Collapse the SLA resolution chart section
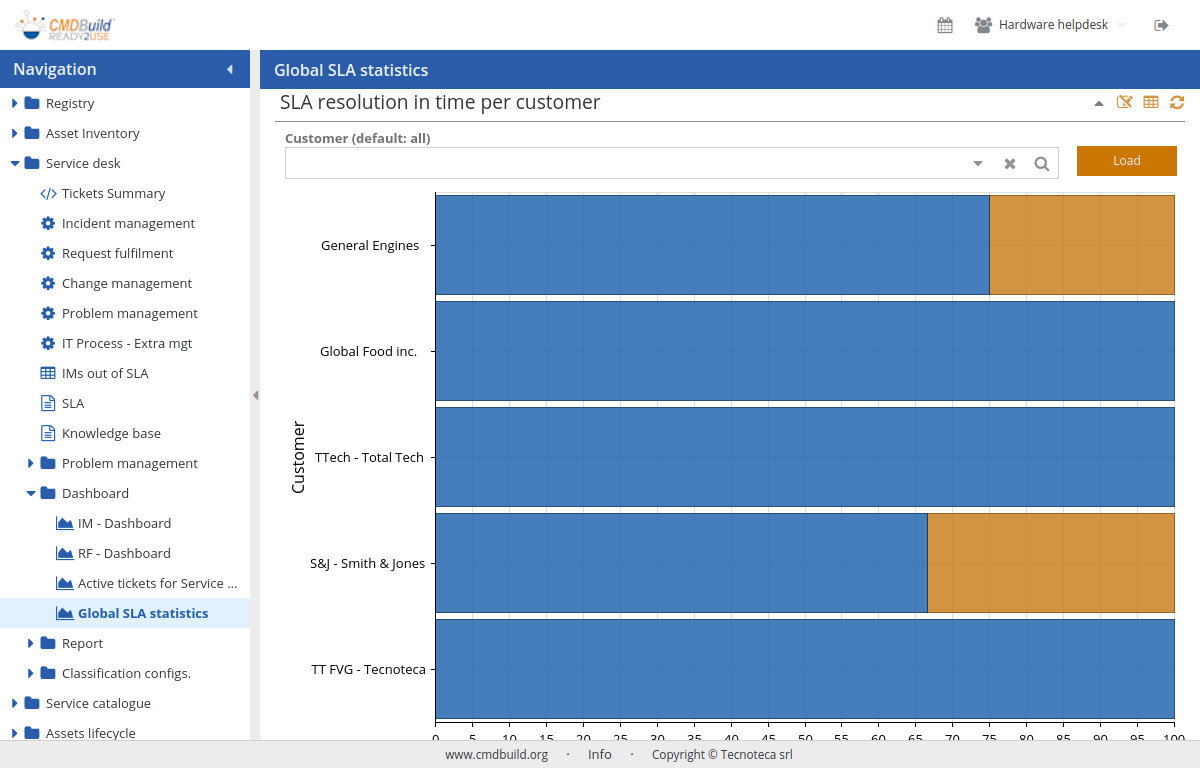The image size is (1200, 768). (1099, 103)
